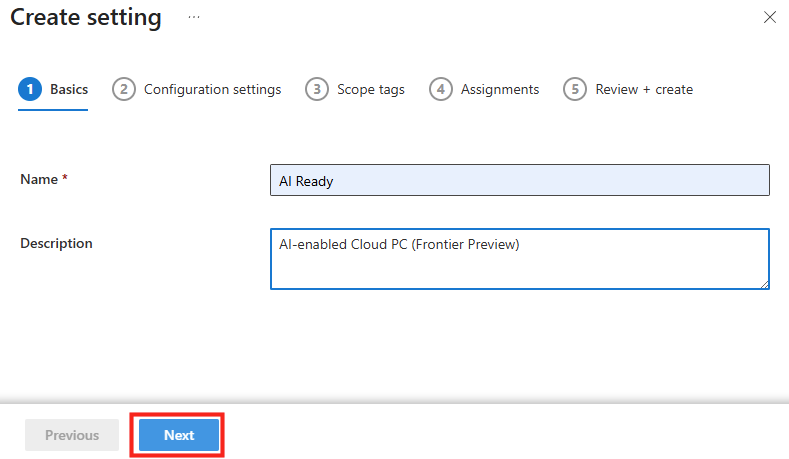The width and height of the screenshot is (789, 459).
Task: Click the step 4 number circle
Action: [441, 89]
